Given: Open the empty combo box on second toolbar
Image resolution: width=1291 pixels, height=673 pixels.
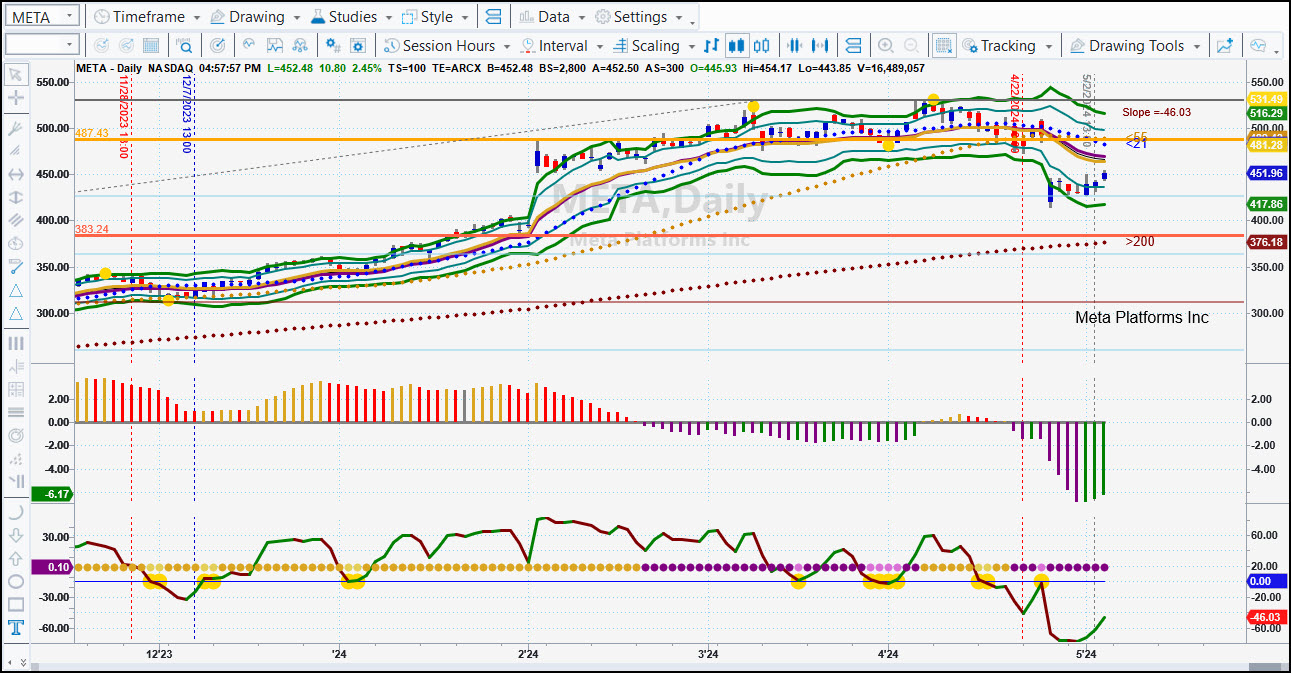Looking at the screenshot, I should tap(41, 44).
